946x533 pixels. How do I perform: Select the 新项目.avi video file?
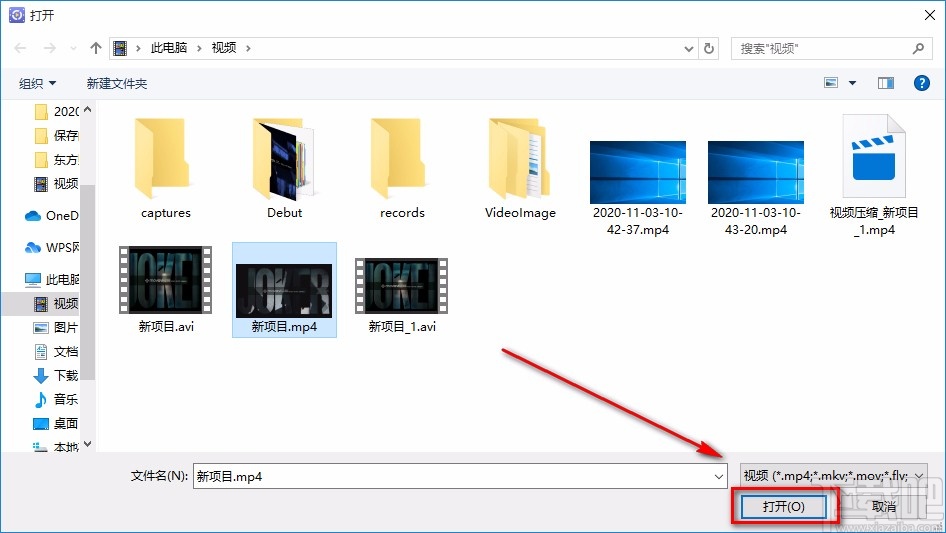pos(166,290)
